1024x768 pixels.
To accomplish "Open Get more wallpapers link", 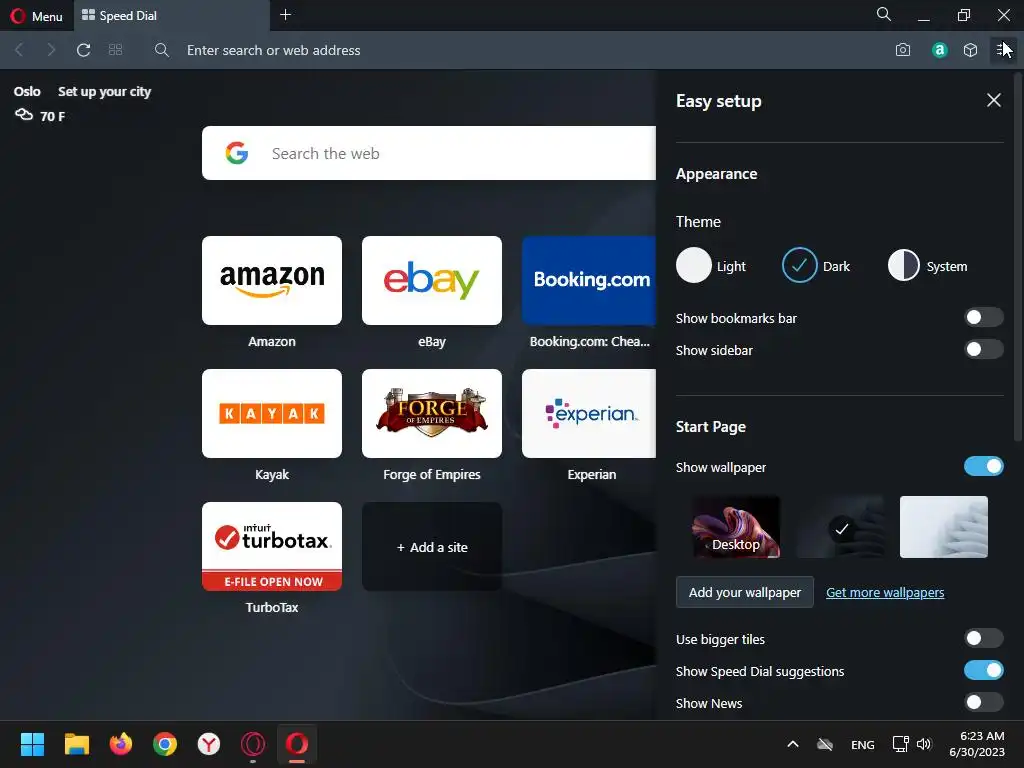I will pos(885,592).
